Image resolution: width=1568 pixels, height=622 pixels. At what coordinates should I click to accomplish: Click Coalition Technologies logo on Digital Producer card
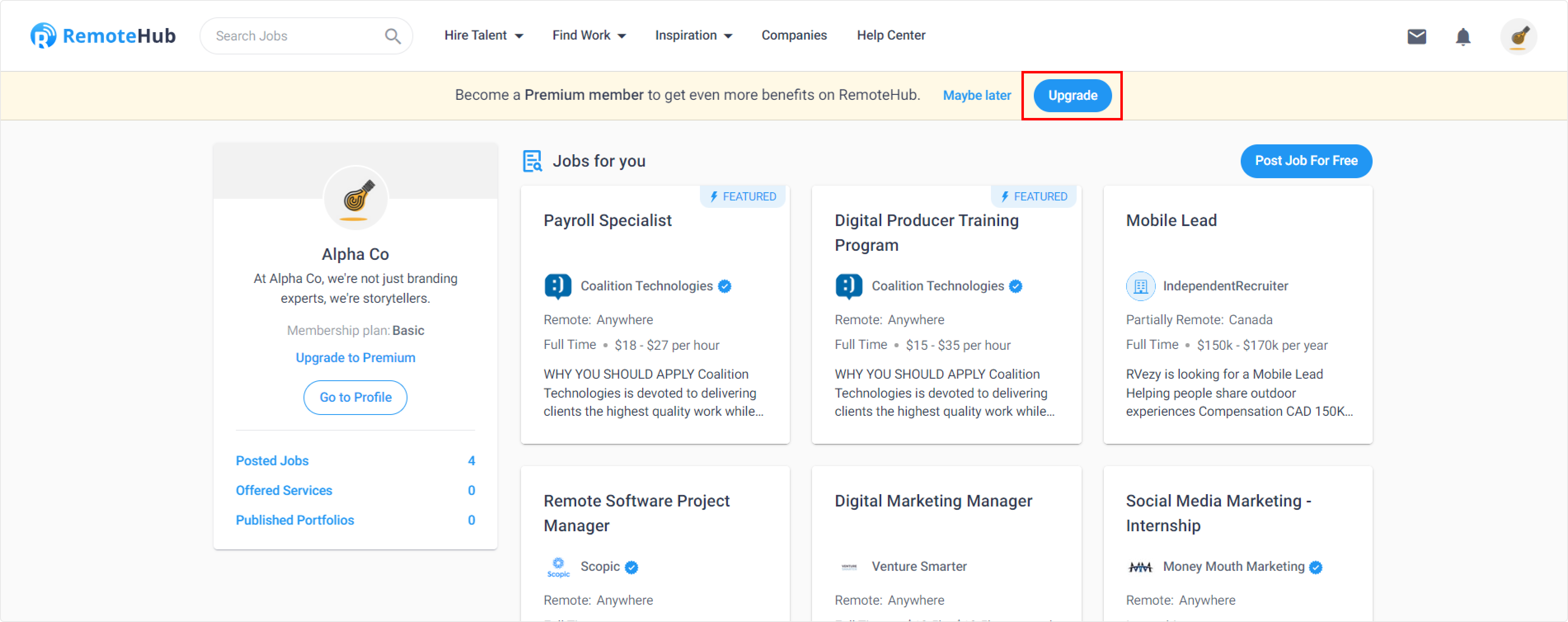click(x=849, y=286)
